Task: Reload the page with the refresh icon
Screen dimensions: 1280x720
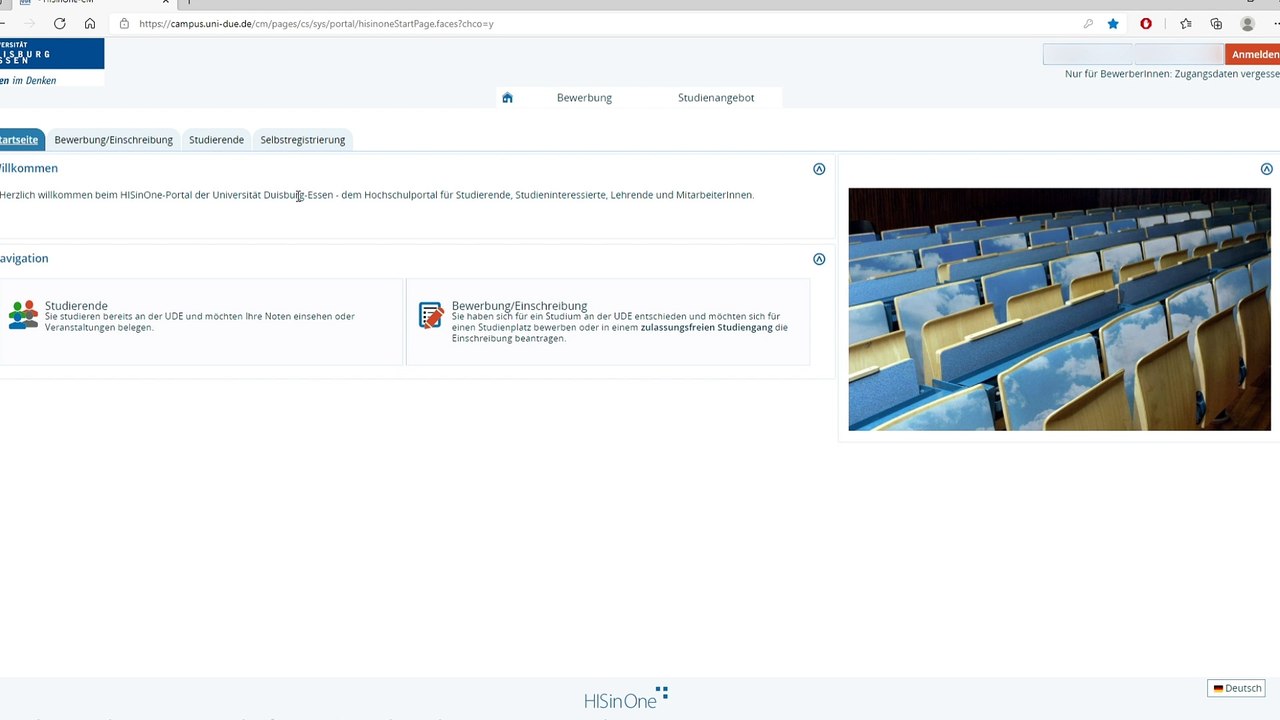Action: [x=59, y=23]
